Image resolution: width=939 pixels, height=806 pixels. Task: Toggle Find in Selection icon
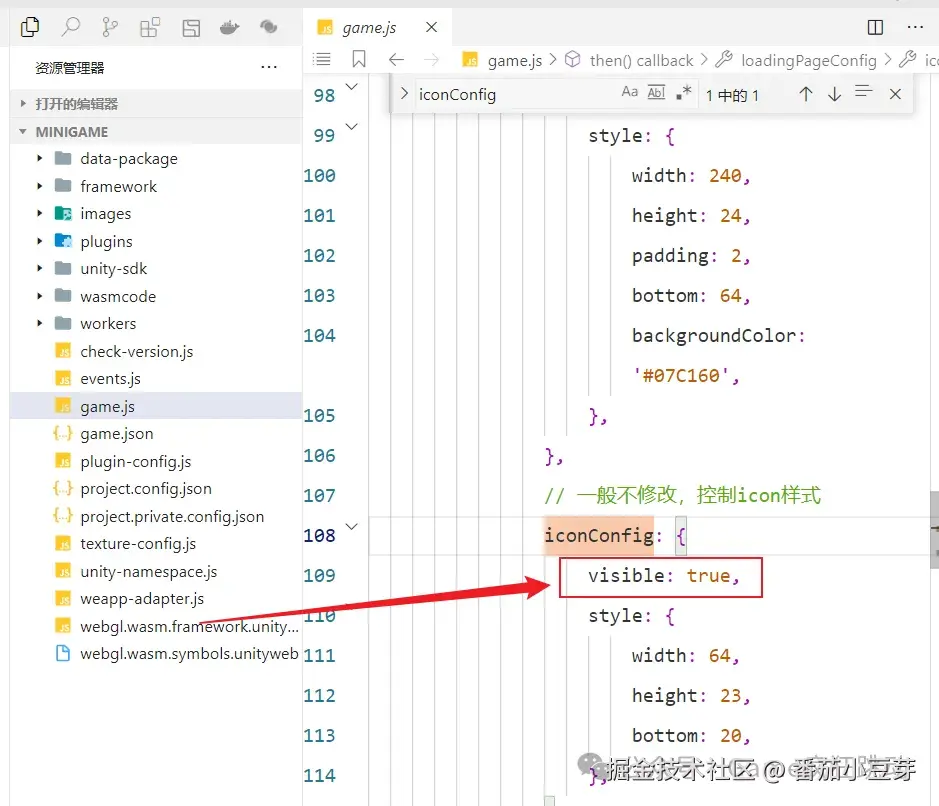coord(863,92)
